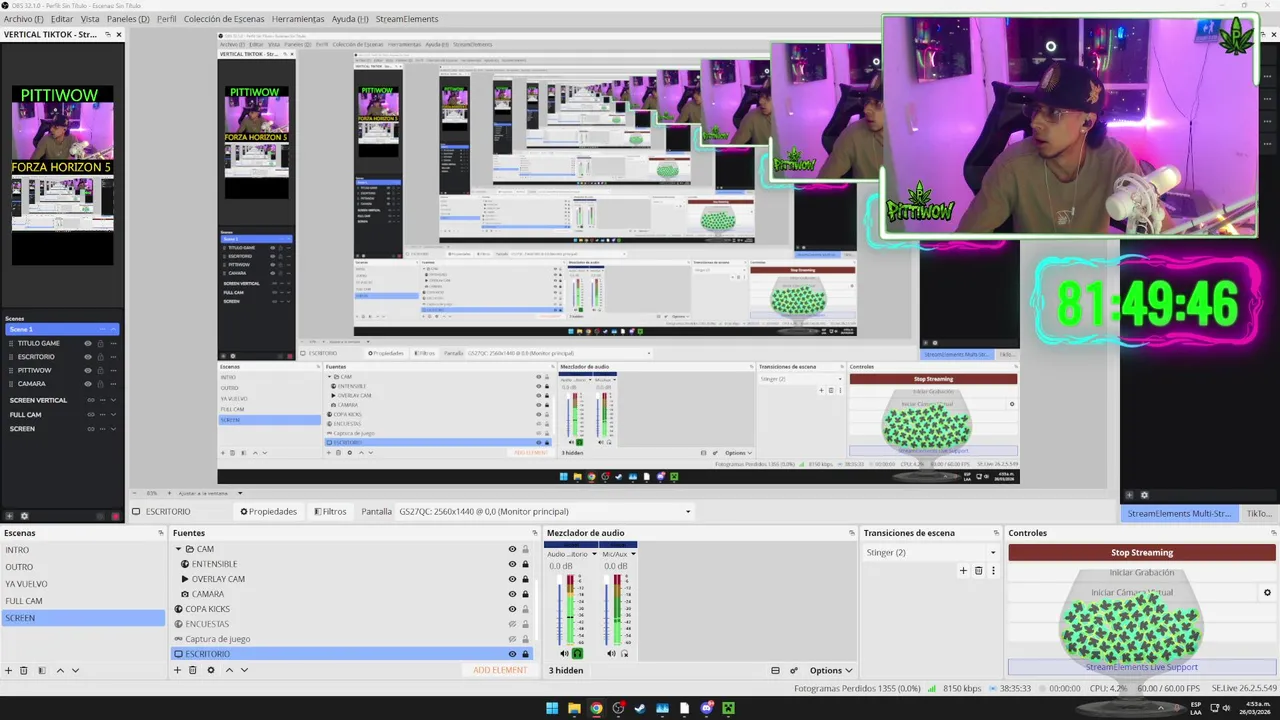The width and height of the screenshot is (1280, 720).
Task: Add scene in Vertical TikTok dock
Action: coord(9,516)
